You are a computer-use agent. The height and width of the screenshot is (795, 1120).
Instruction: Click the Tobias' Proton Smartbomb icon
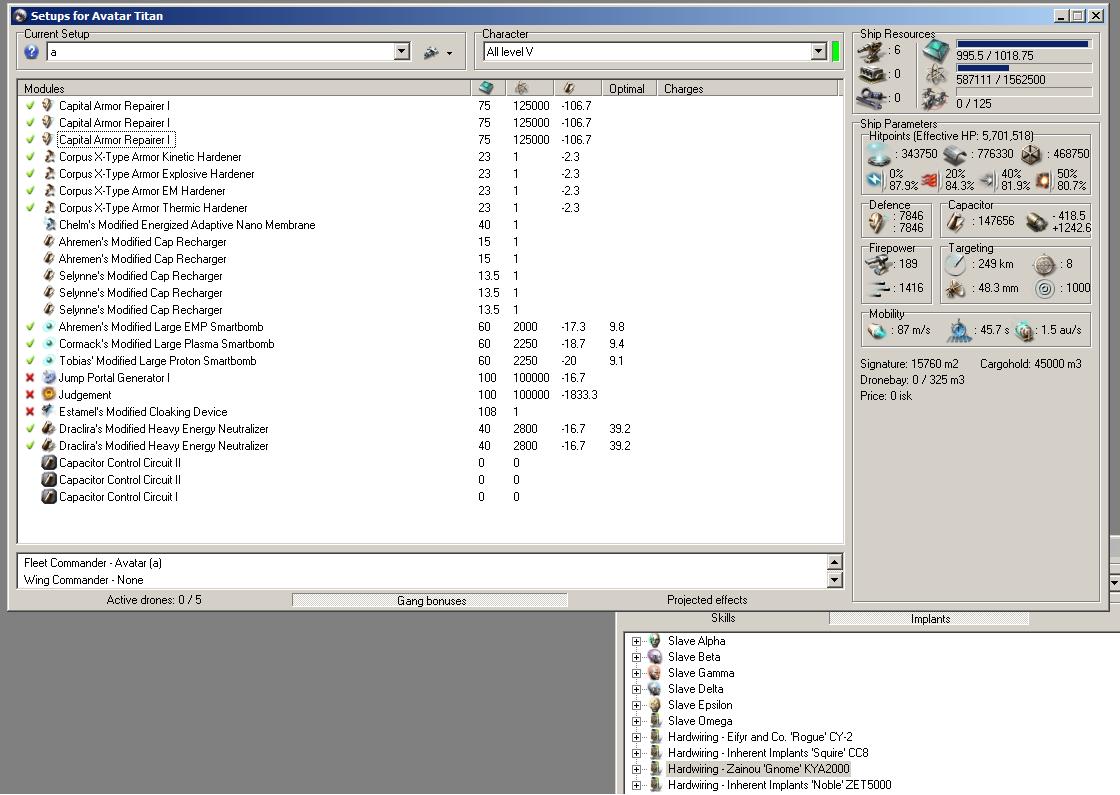pos(49,361)
